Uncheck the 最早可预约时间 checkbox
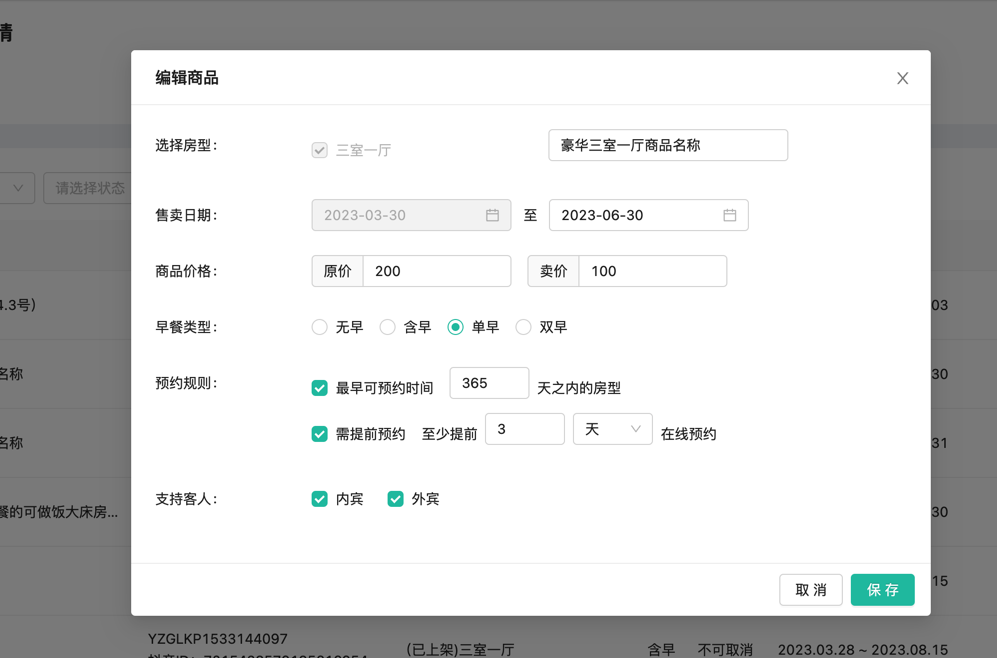The width and height of the screenshot is (997, 658). (x=319, y=388)
